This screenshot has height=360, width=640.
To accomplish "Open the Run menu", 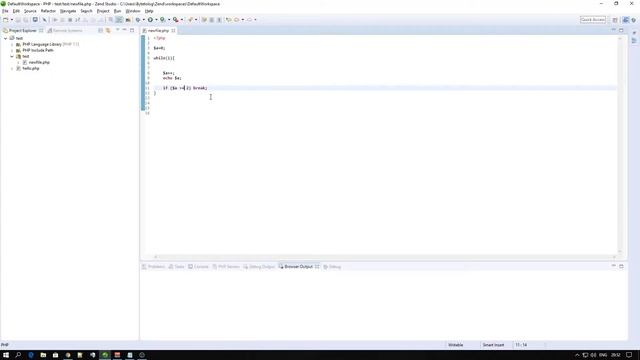I will pyautogui.click(x=117, y=11).
